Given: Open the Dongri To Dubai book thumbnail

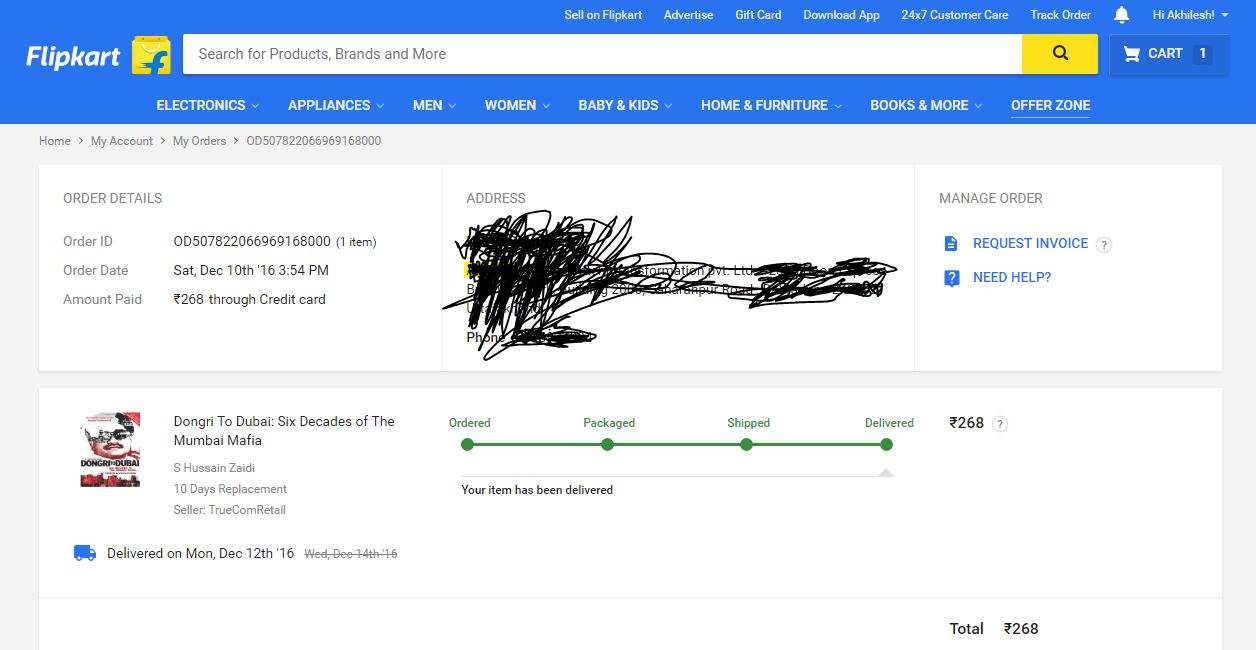Looking at the screenshot, I should 110,450.
